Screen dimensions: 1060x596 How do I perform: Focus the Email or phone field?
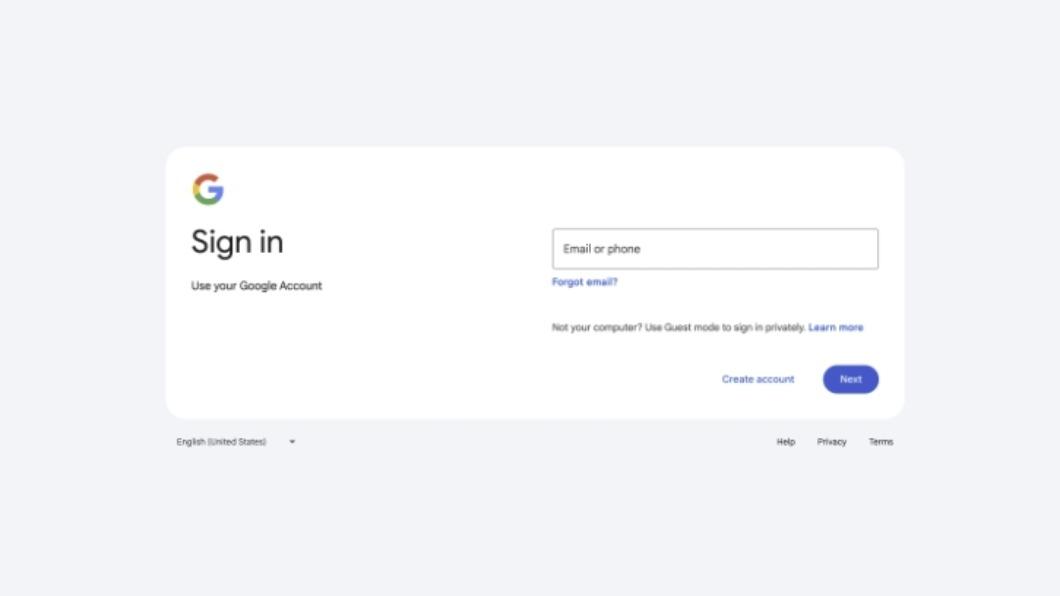click(715, 249)
